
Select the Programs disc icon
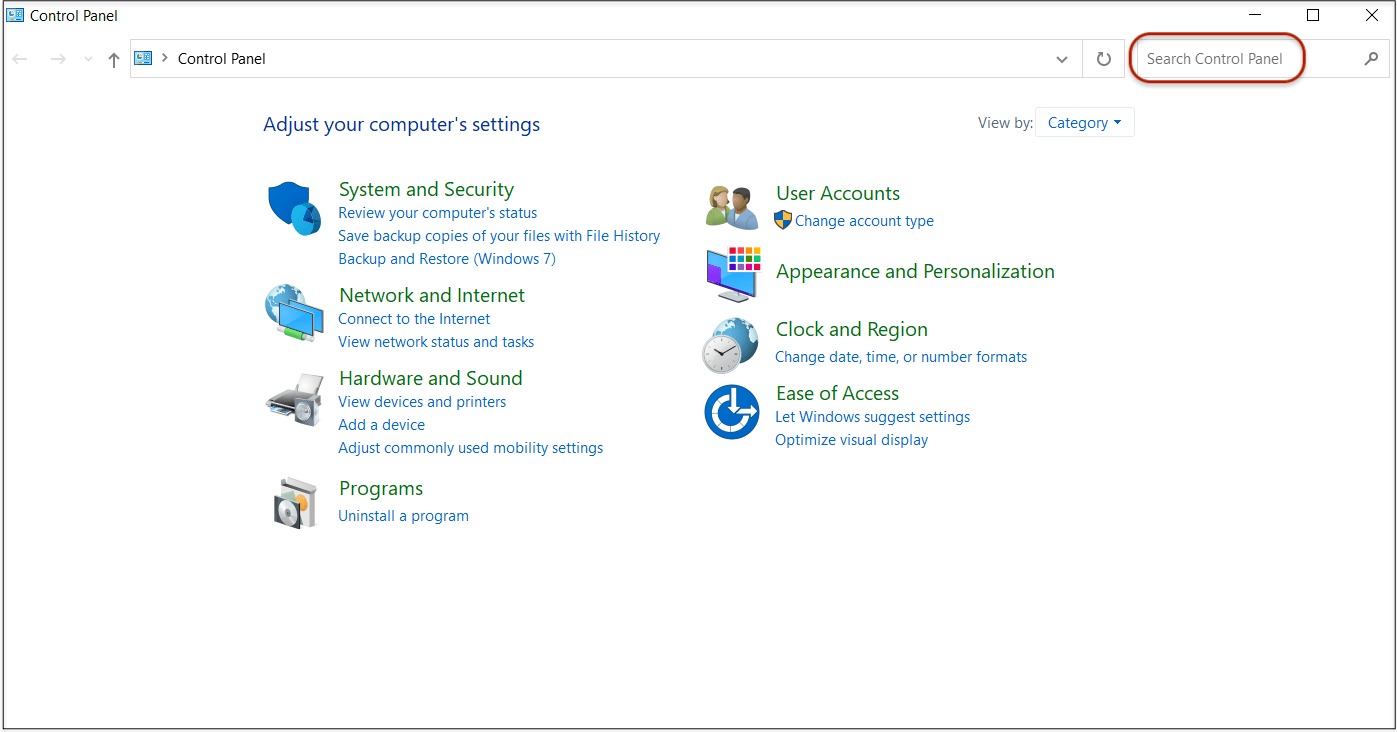coord(293,502)
